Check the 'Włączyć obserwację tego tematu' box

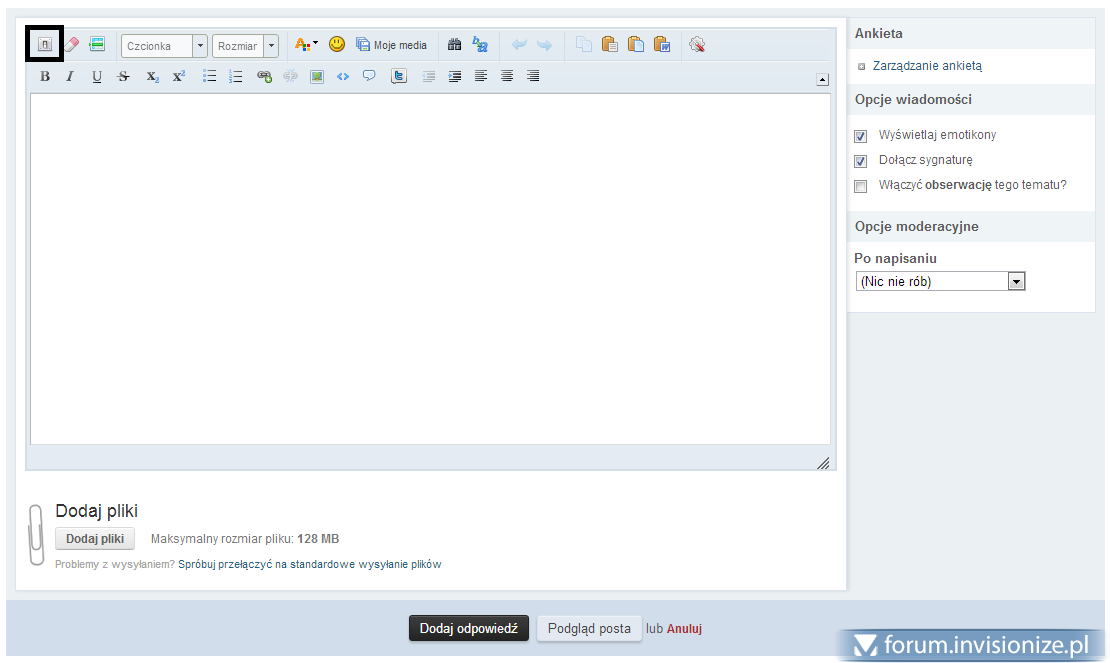[860, 186]
